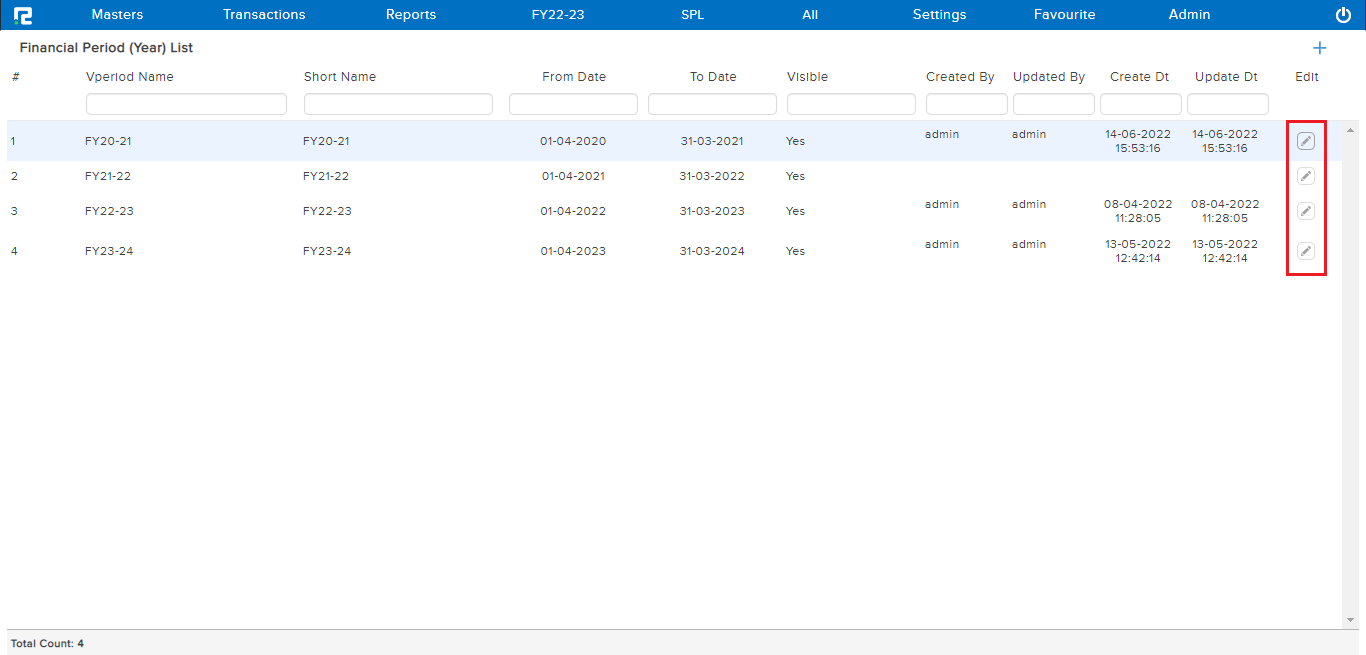1366x655 pixels.
Task: Expand the SPL company selector
Action: [x=692, y=15]
